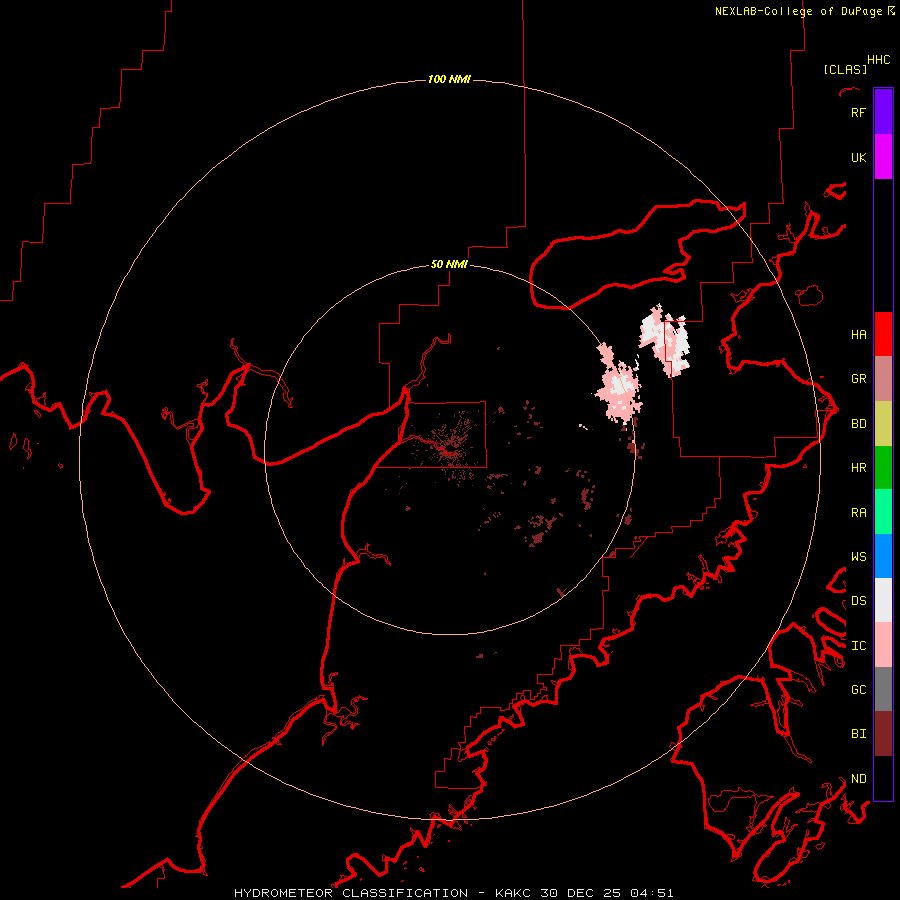Click the 50 NMI range ring label

click(449, 264)
